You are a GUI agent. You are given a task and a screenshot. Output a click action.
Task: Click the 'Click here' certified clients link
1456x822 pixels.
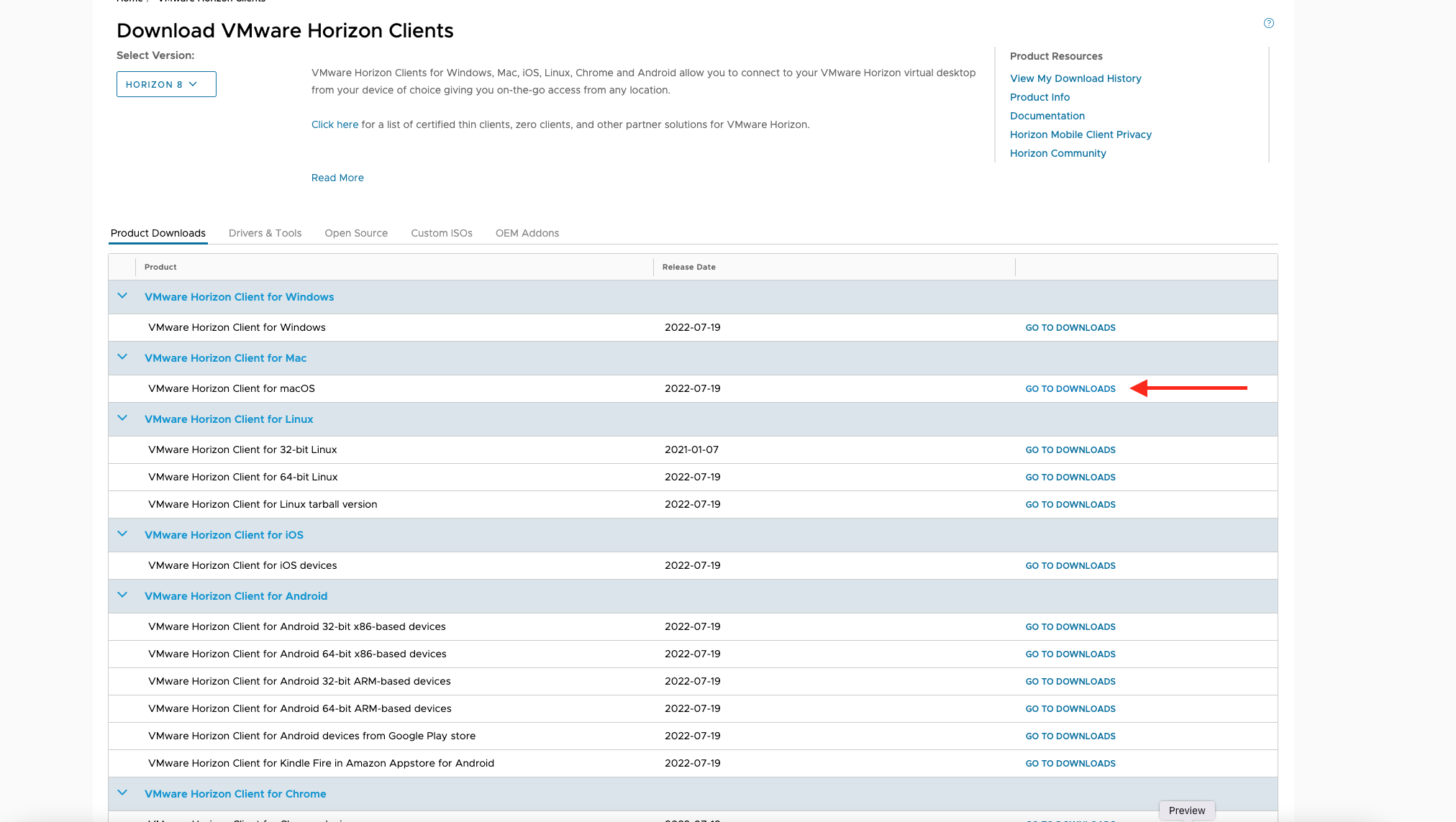click(x=335, y=124)
